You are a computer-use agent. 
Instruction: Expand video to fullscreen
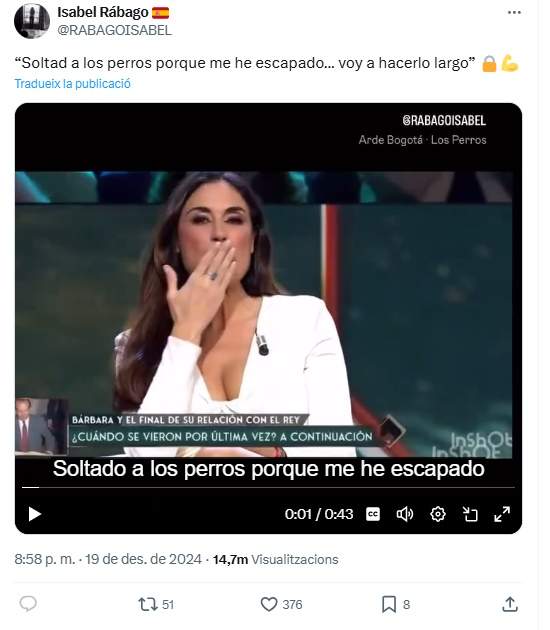(502, 514)
